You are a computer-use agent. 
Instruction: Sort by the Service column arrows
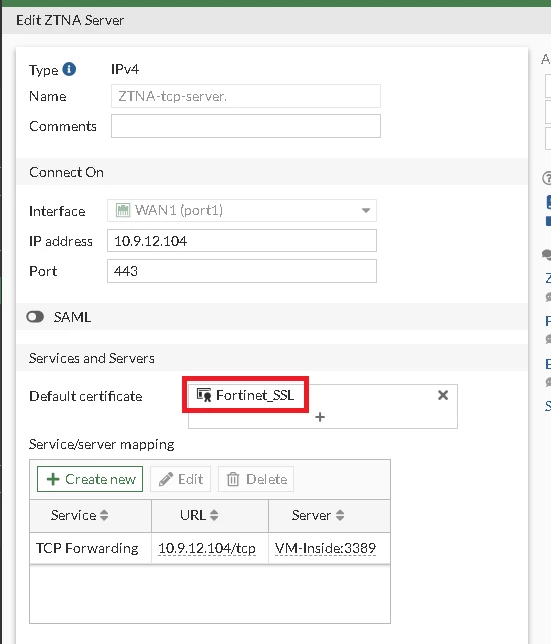point(104,515)
